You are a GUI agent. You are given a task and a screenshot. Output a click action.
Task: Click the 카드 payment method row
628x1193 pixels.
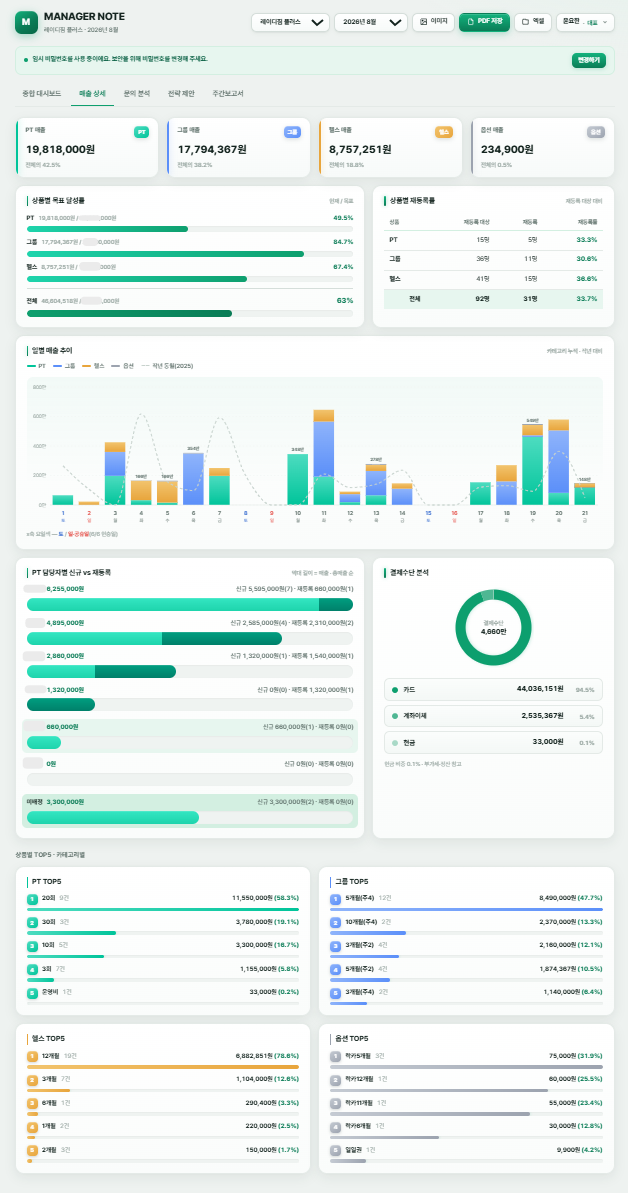click(493, 689)
